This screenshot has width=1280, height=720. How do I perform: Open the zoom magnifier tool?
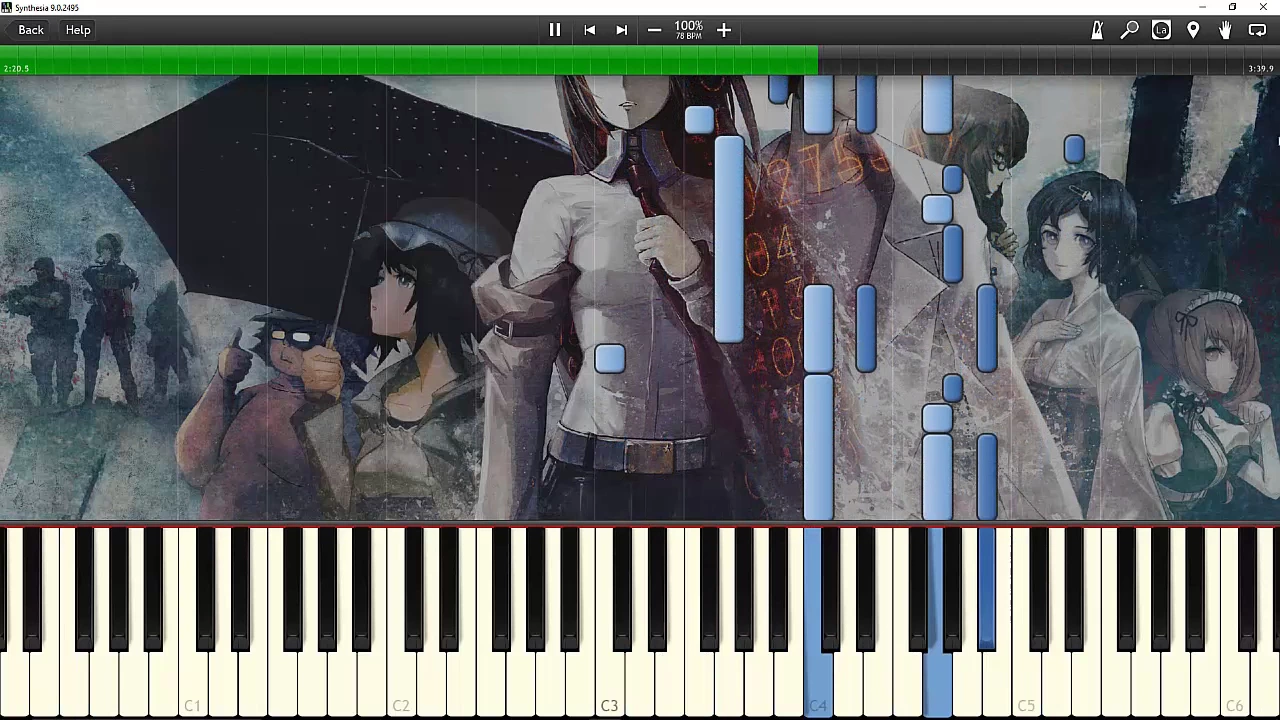(x=1129, y=30)
